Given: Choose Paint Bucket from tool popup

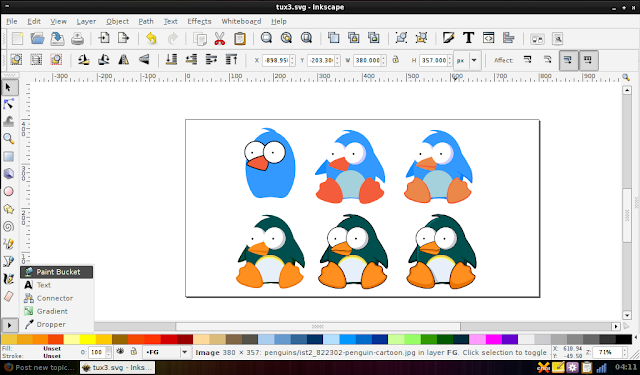Looking at the screenshot, I should (57, 272).
